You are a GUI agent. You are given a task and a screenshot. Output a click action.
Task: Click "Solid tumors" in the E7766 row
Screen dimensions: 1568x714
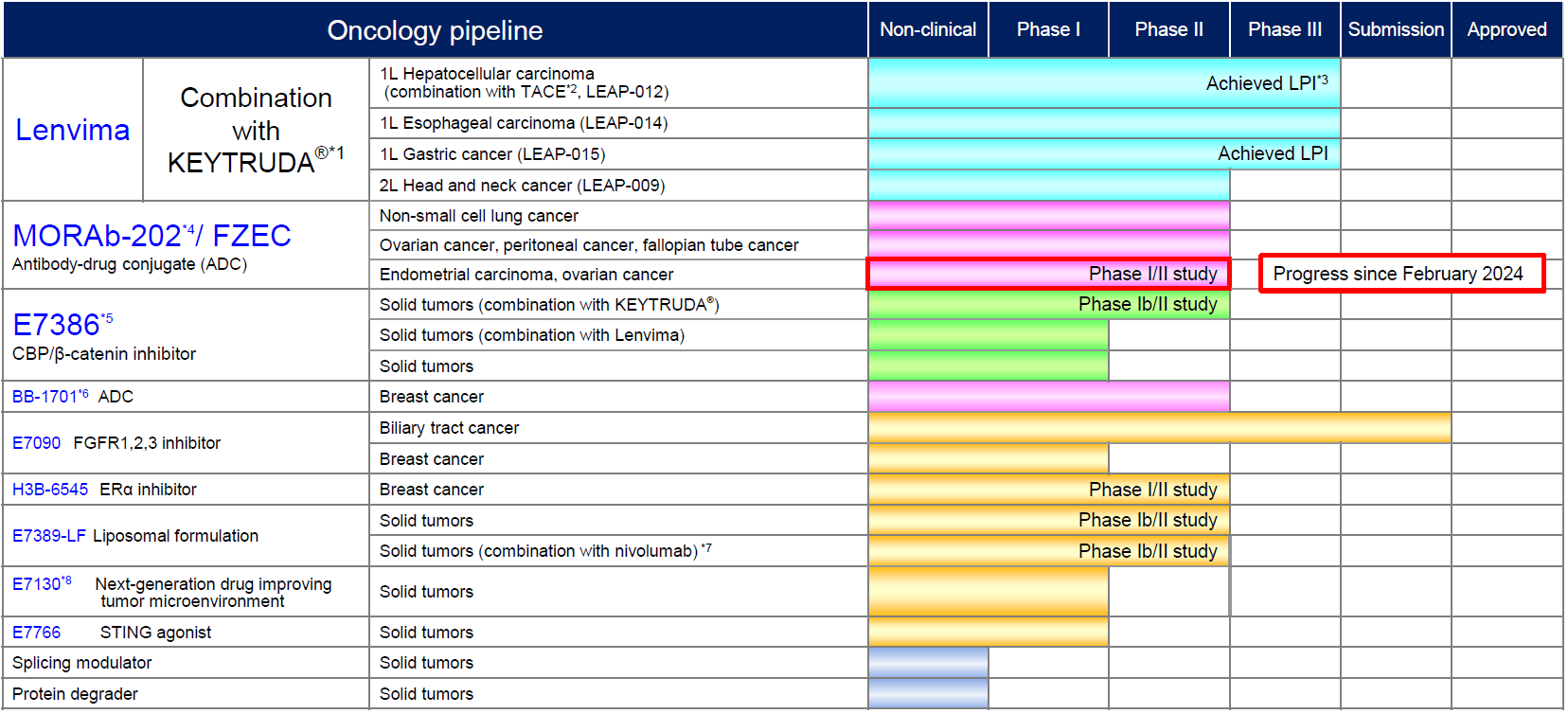pos(426,633)
